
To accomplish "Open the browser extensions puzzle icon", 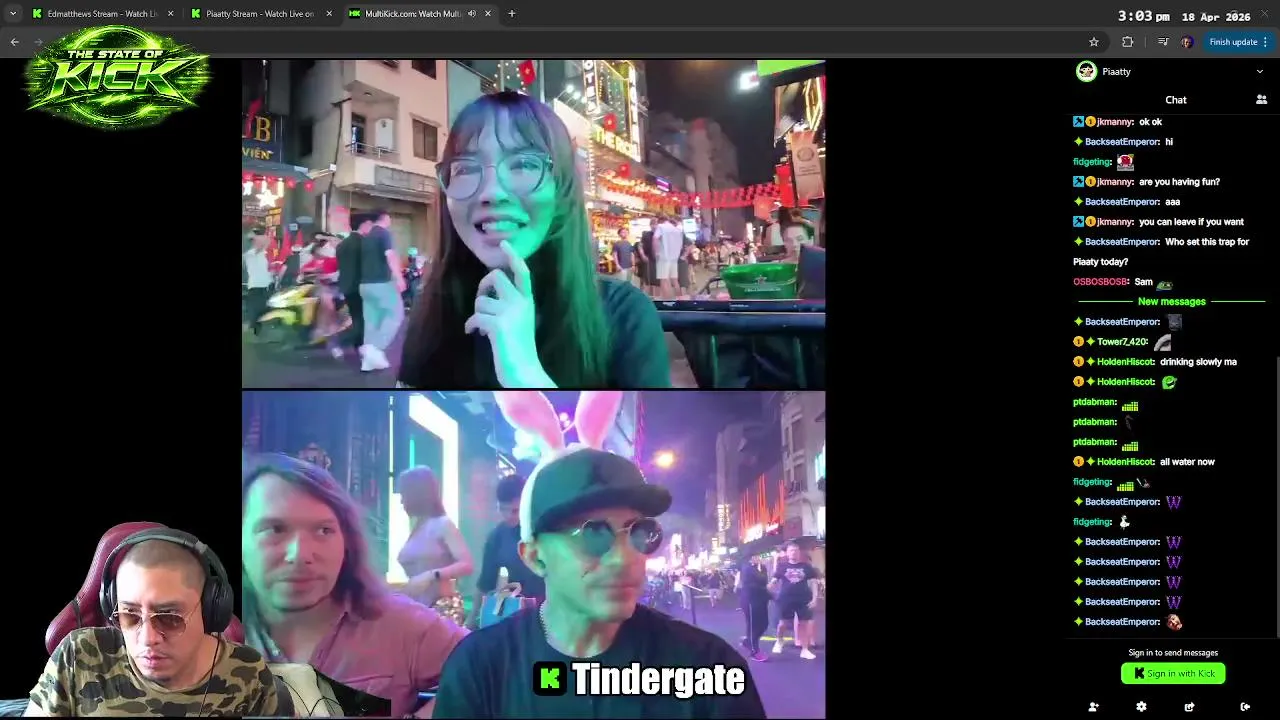I will [1128, 42].
